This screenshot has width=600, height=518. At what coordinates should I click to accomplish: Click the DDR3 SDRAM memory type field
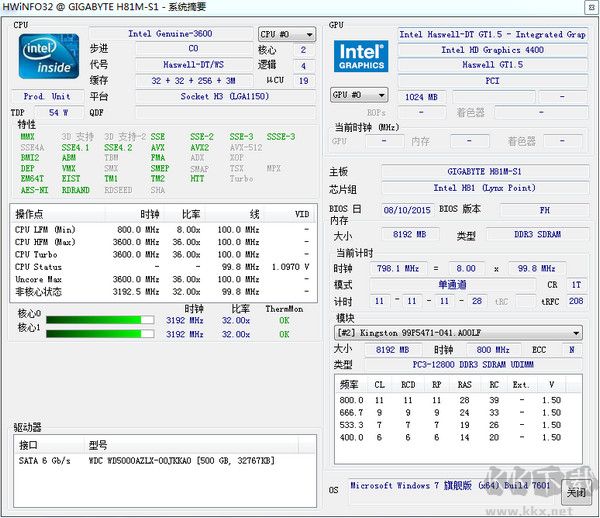coord(537,234)
